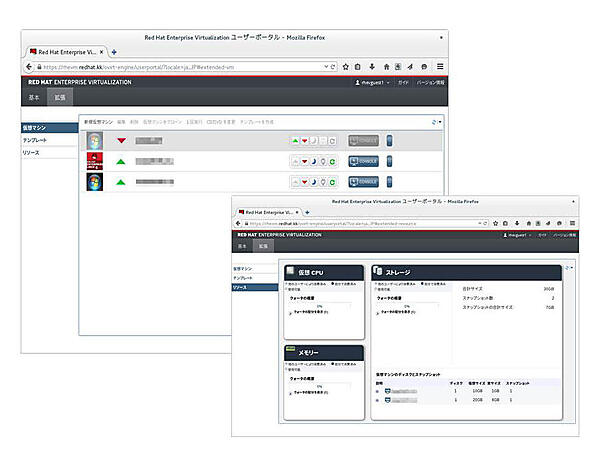Click back arrow in VM list Firefox window
This screenshot has width=600, height=467.
coord(29,67)
